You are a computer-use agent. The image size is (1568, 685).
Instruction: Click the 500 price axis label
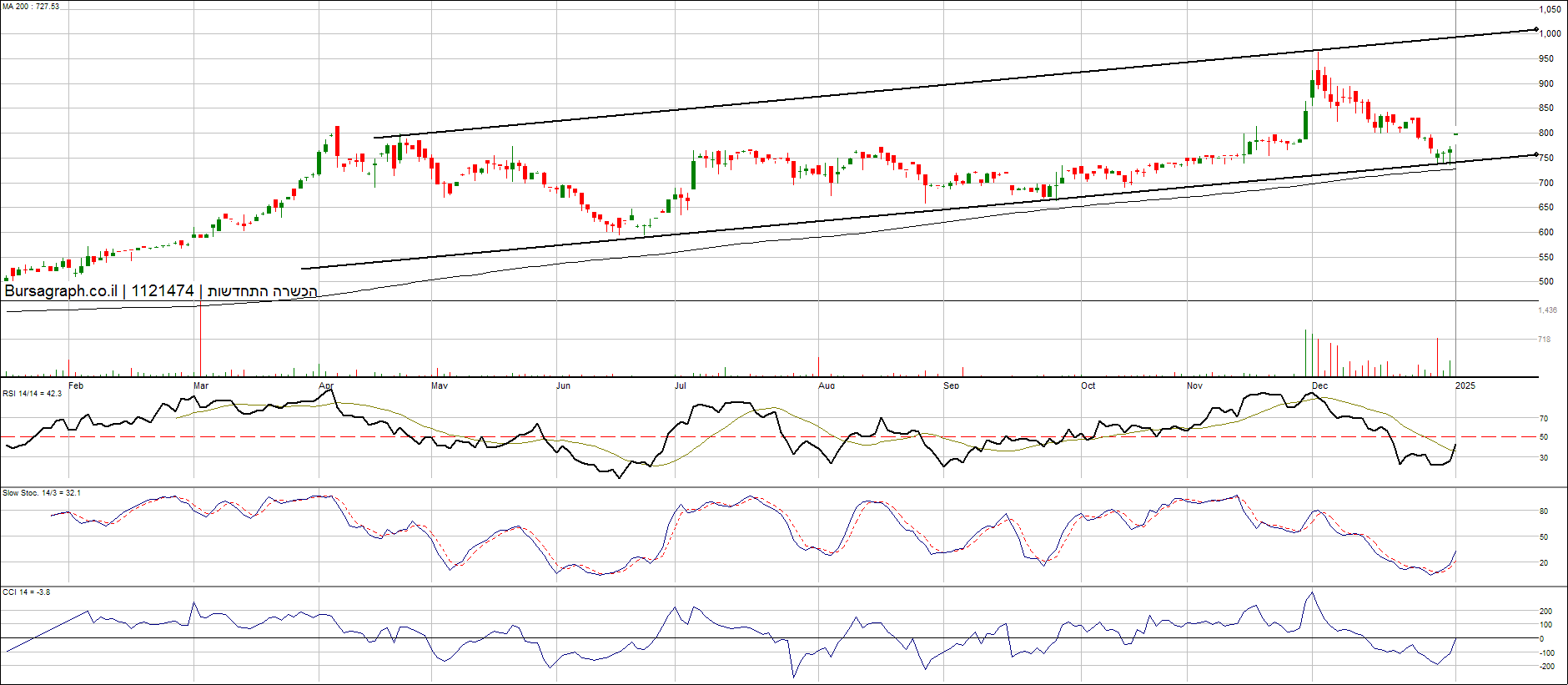(1546, 282)
